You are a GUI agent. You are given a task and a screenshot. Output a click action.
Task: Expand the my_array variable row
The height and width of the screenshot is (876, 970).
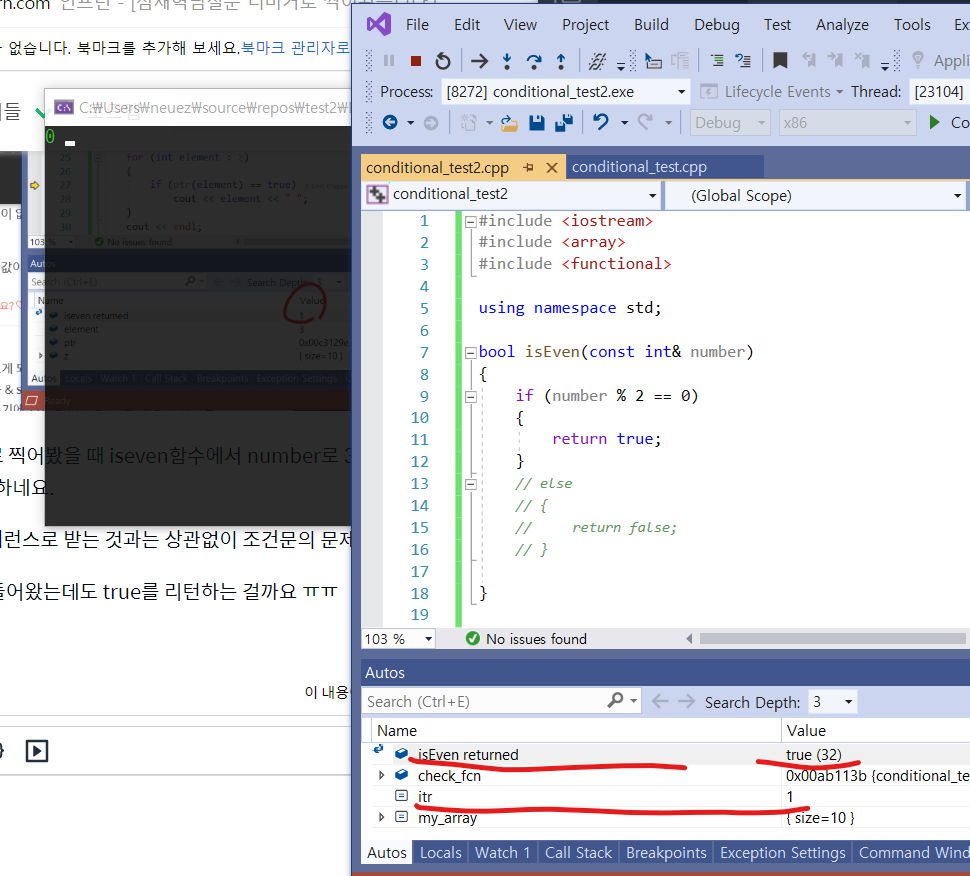coord(381,817)
